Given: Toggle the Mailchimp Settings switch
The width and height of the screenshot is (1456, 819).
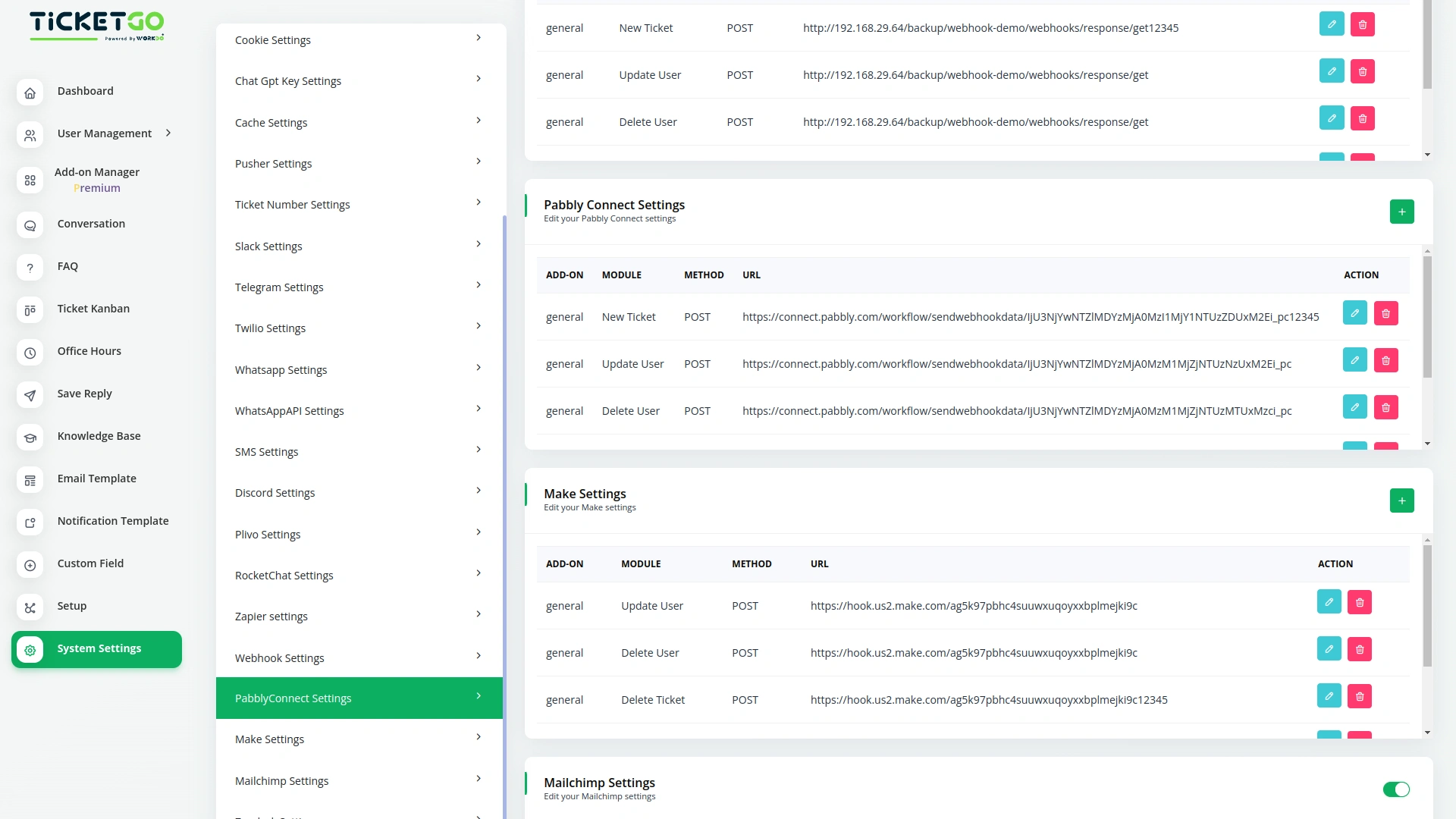Looking at the screenshot, I should tap(1395, 789).
